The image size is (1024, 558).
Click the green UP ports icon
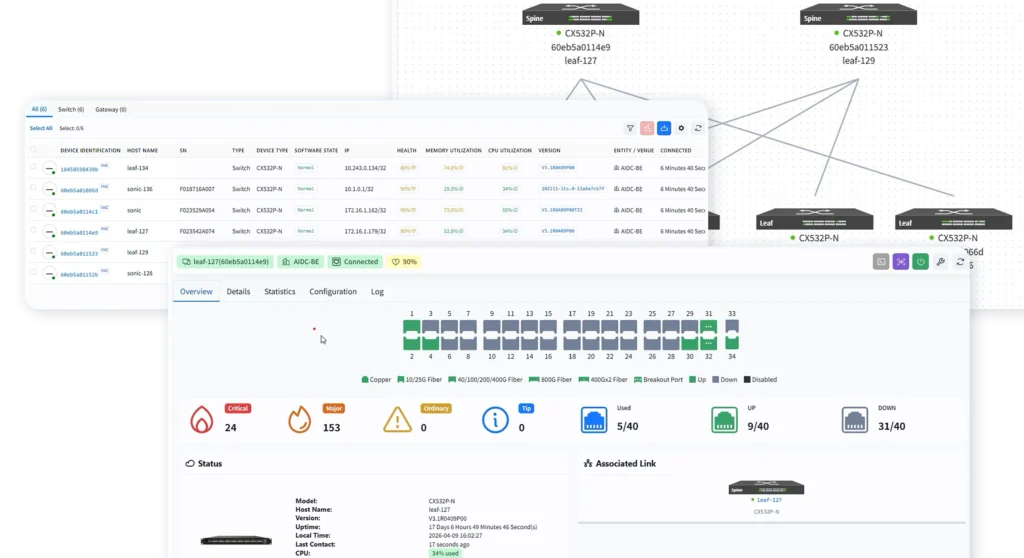pyautogui.click(x=724, y=419)
